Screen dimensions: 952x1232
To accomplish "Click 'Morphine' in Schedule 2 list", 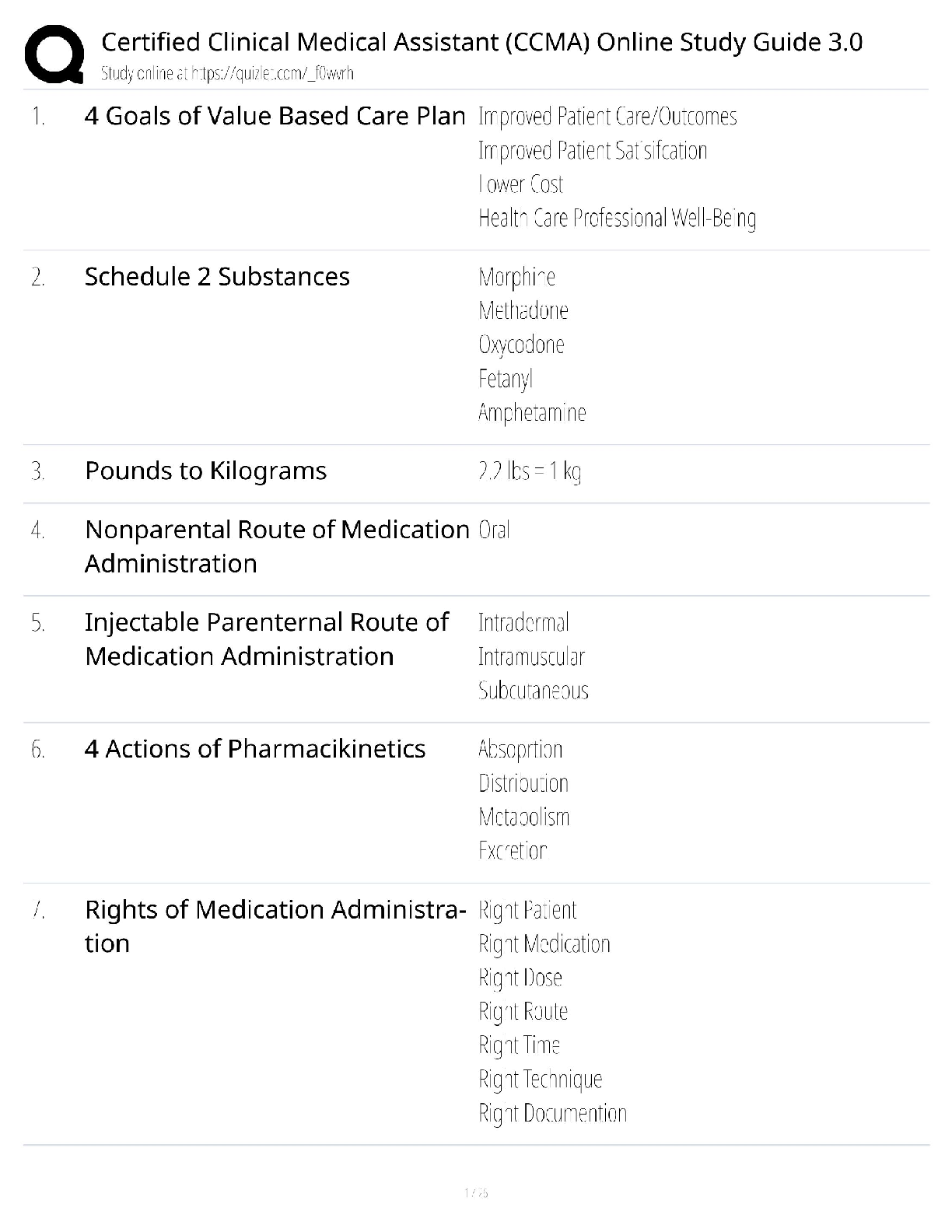I will pos(517,277).
